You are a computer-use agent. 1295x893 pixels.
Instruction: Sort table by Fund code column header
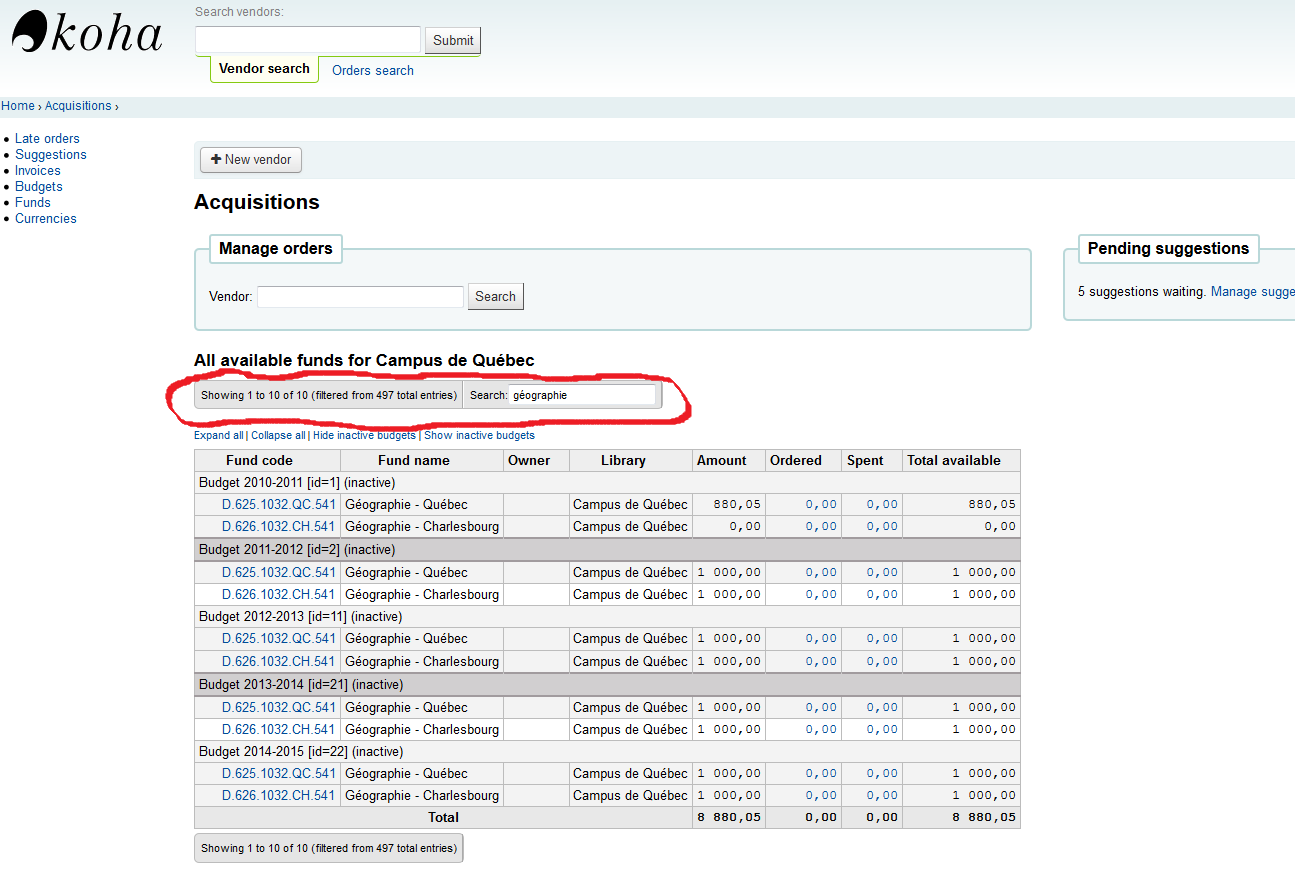(259, 461)
